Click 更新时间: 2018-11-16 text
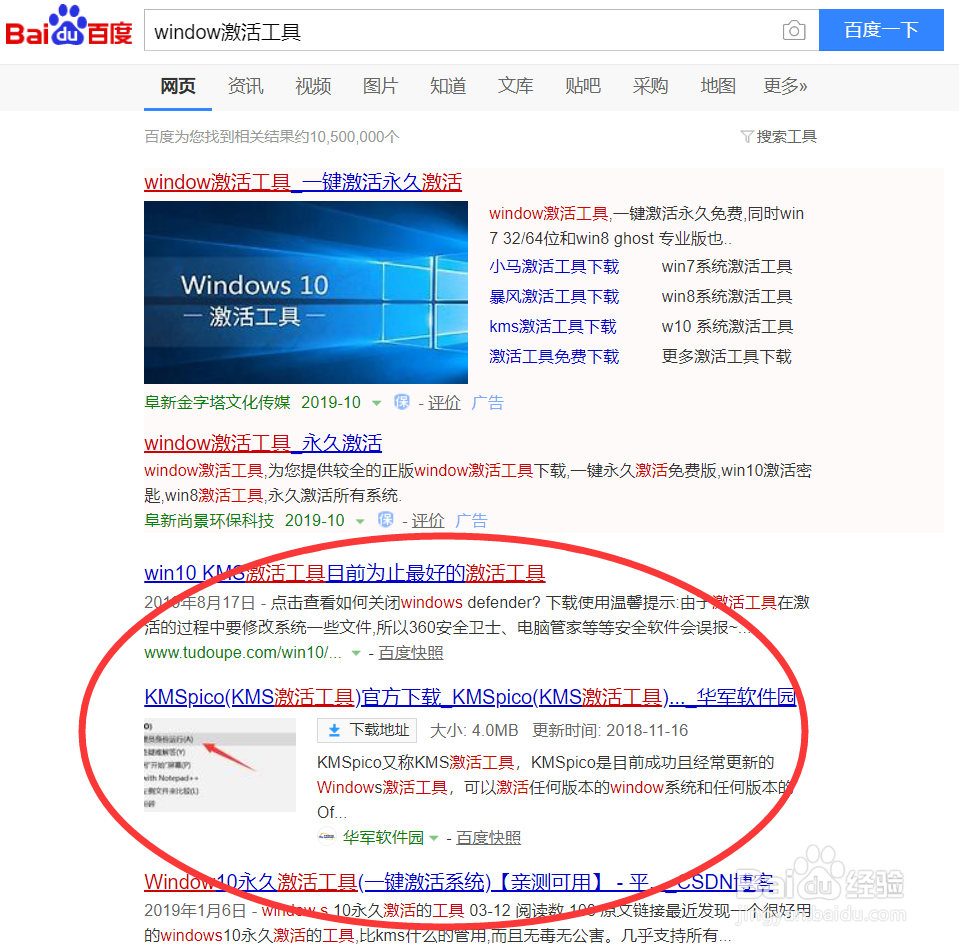The height and width of the screenshot is (947, 959). [610, 730]
